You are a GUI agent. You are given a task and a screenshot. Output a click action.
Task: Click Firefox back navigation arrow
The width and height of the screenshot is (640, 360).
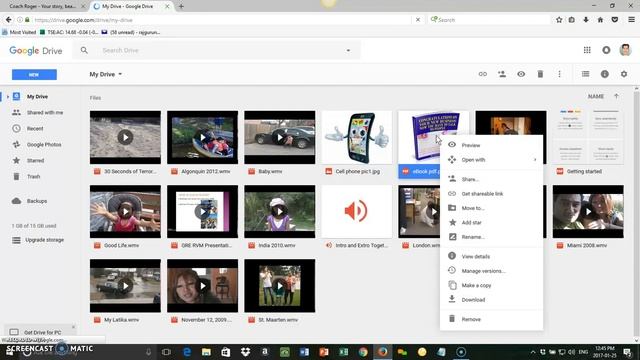click(9, 20)
